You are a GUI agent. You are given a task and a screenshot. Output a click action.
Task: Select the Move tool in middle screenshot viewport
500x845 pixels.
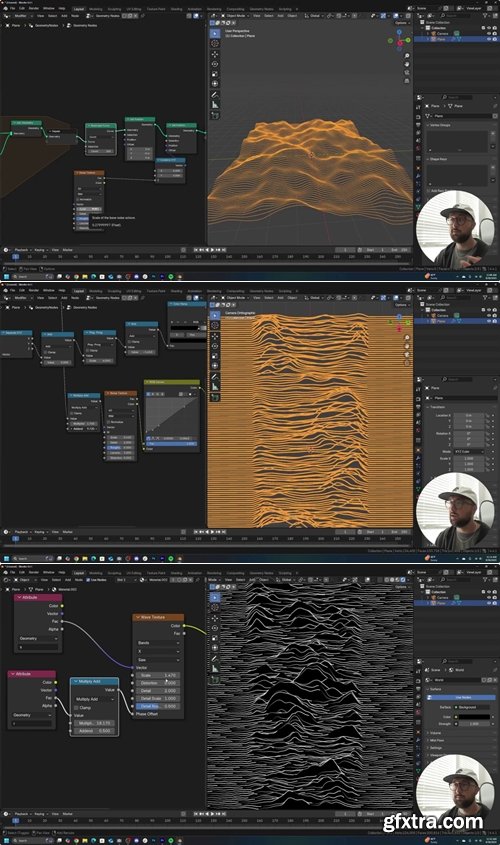215,336
